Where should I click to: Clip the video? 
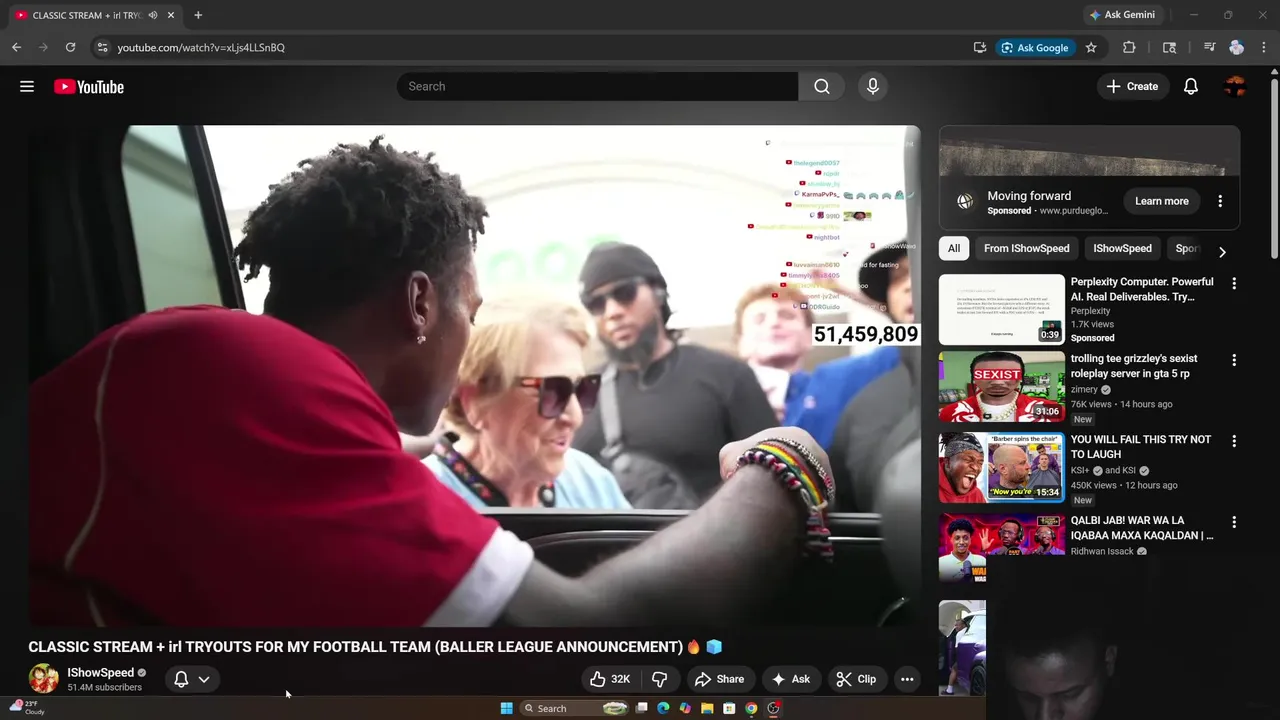tap(856, 679)
